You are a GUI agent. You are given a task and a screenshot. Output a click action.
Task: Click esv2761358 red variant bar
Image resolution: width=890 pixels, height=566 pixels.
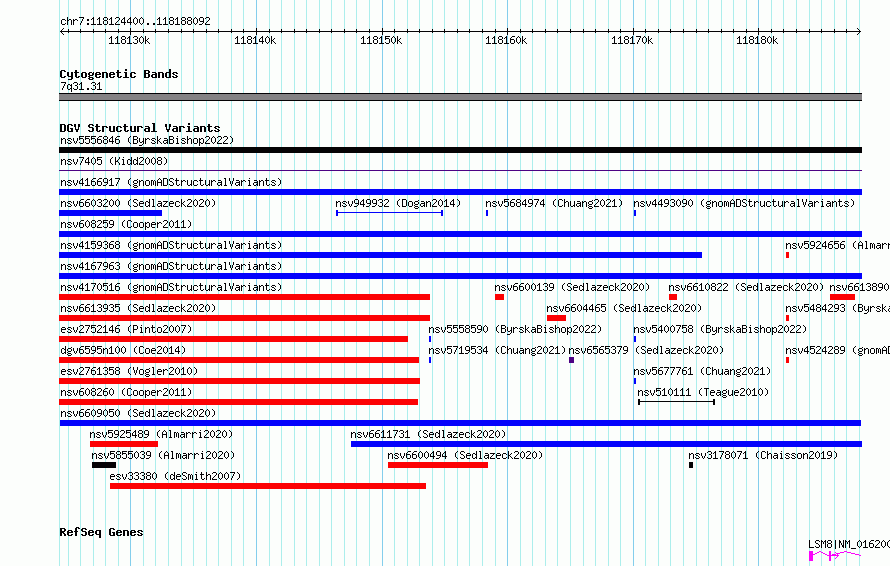240,381
